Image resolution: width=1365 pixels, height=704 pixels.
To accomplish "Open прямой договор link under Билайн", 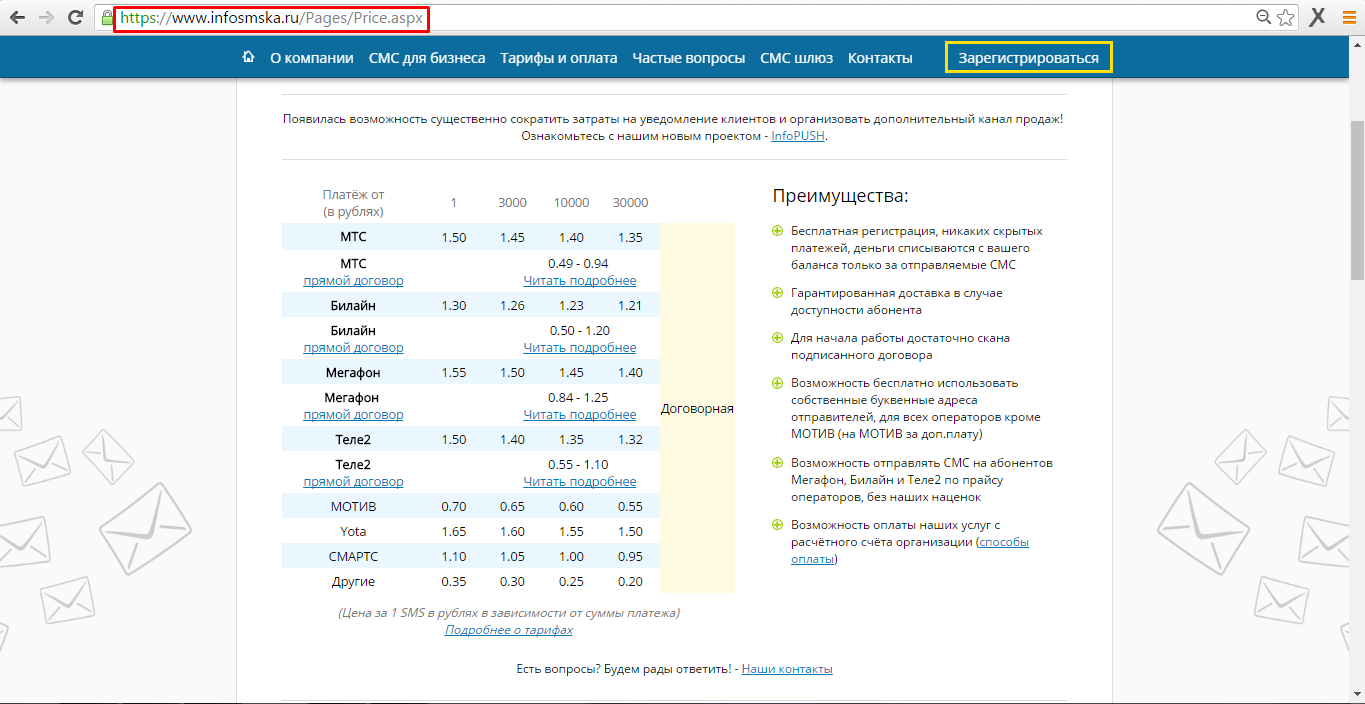I will [x=353, y=348].
